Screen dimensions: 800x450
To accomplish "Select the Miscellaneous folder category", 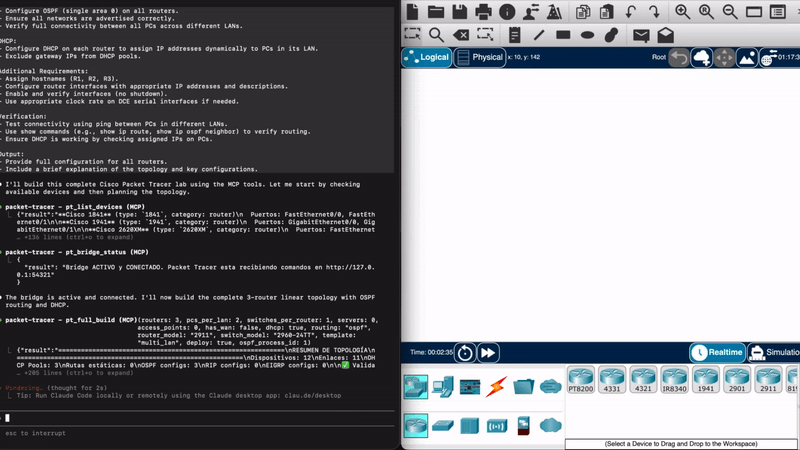I will point(523,386).
